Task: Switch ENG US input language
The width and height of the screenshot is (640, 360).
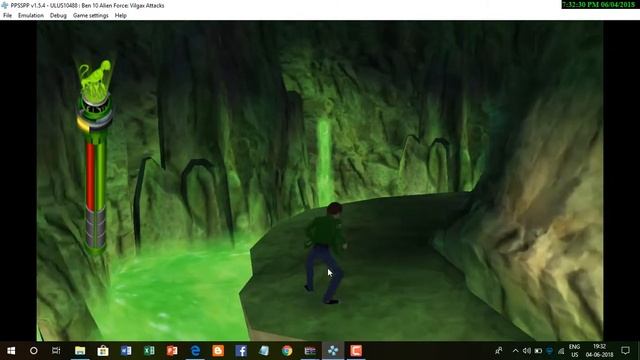Action: click(574, 351)
